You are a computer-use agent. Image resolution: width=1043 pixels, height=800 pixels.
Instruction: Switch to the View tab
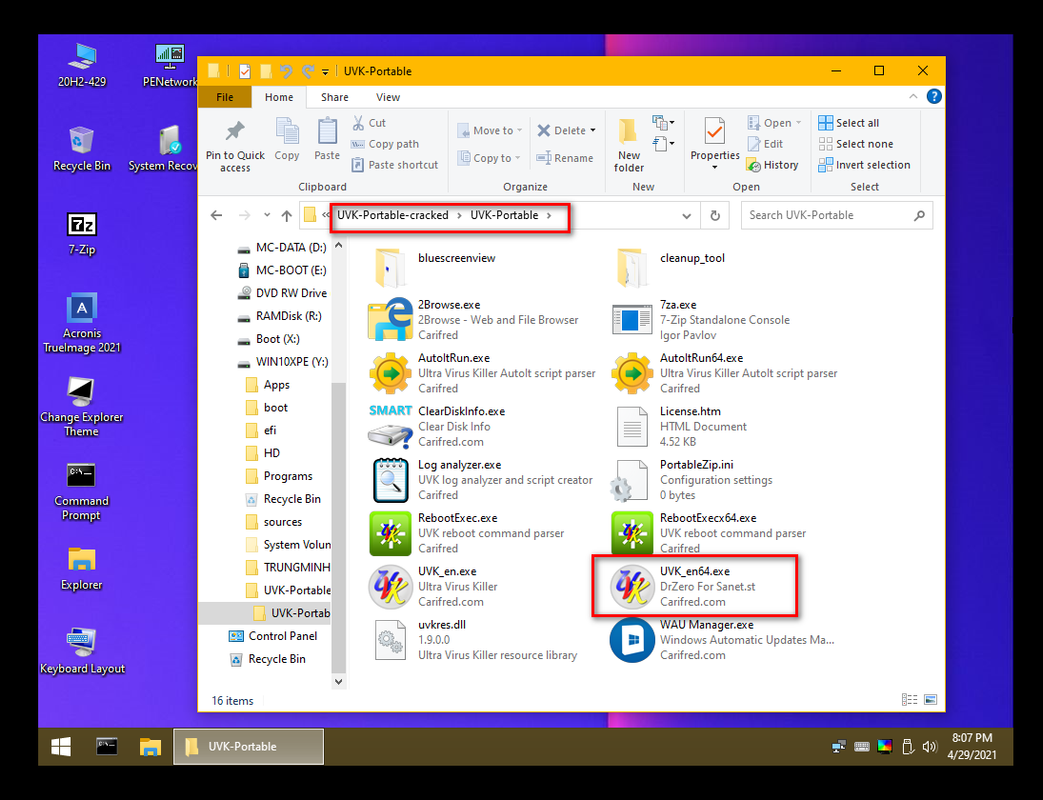pyautogui.click(x=388, y=97)
